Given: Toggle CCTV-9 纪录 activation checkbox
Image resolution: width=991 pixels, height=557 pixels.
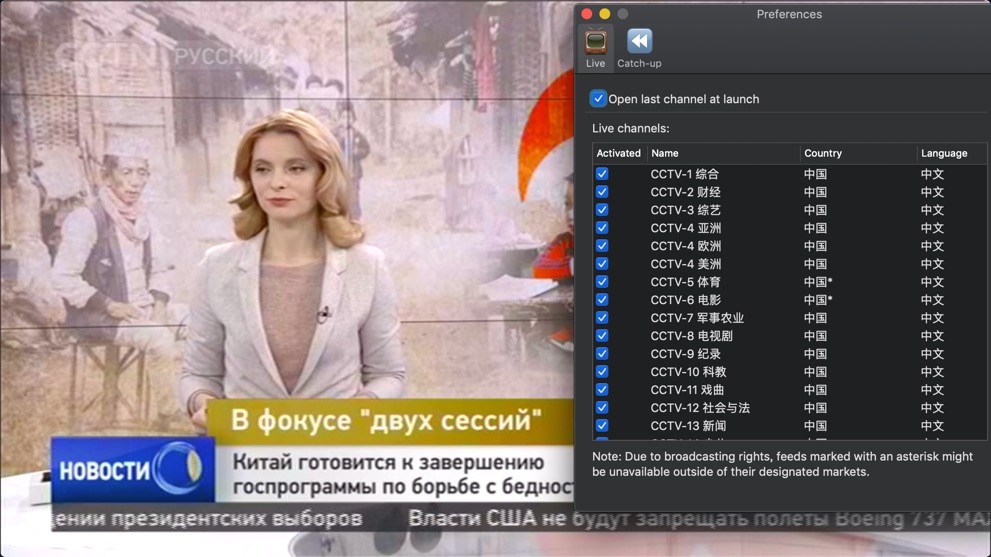Looking at the screenshot, I should pos(602,354).
